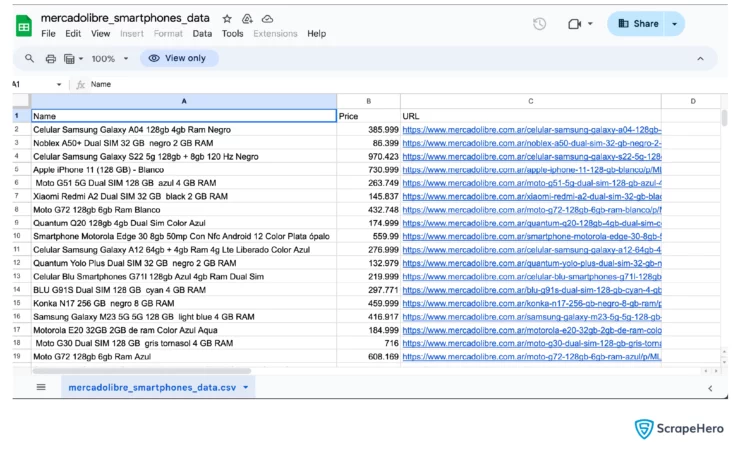This screenshot has width=744, height=449.
Task: Click the View only button
Action: pos(177,58)
